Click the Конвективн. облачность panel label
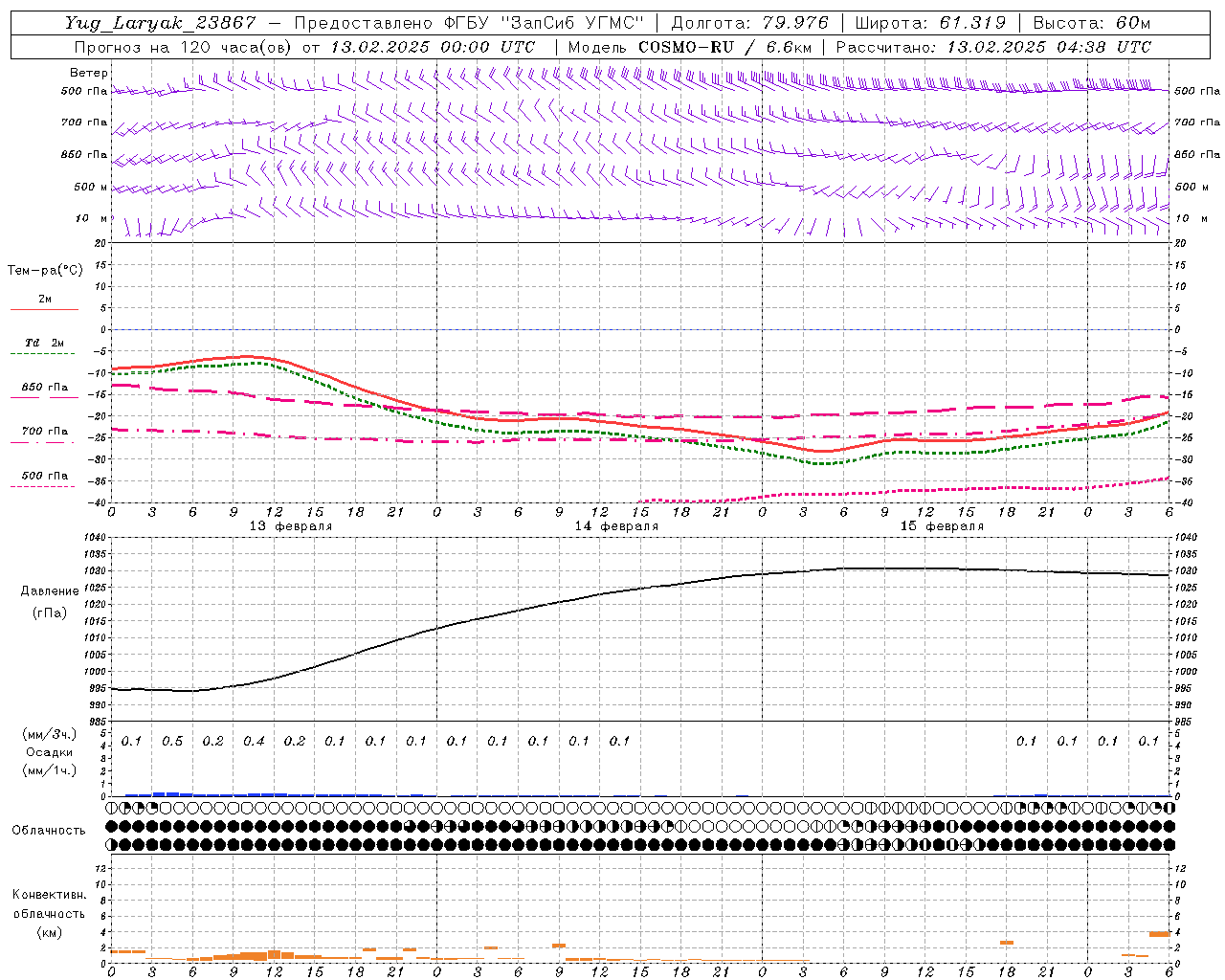 point(49,904)
